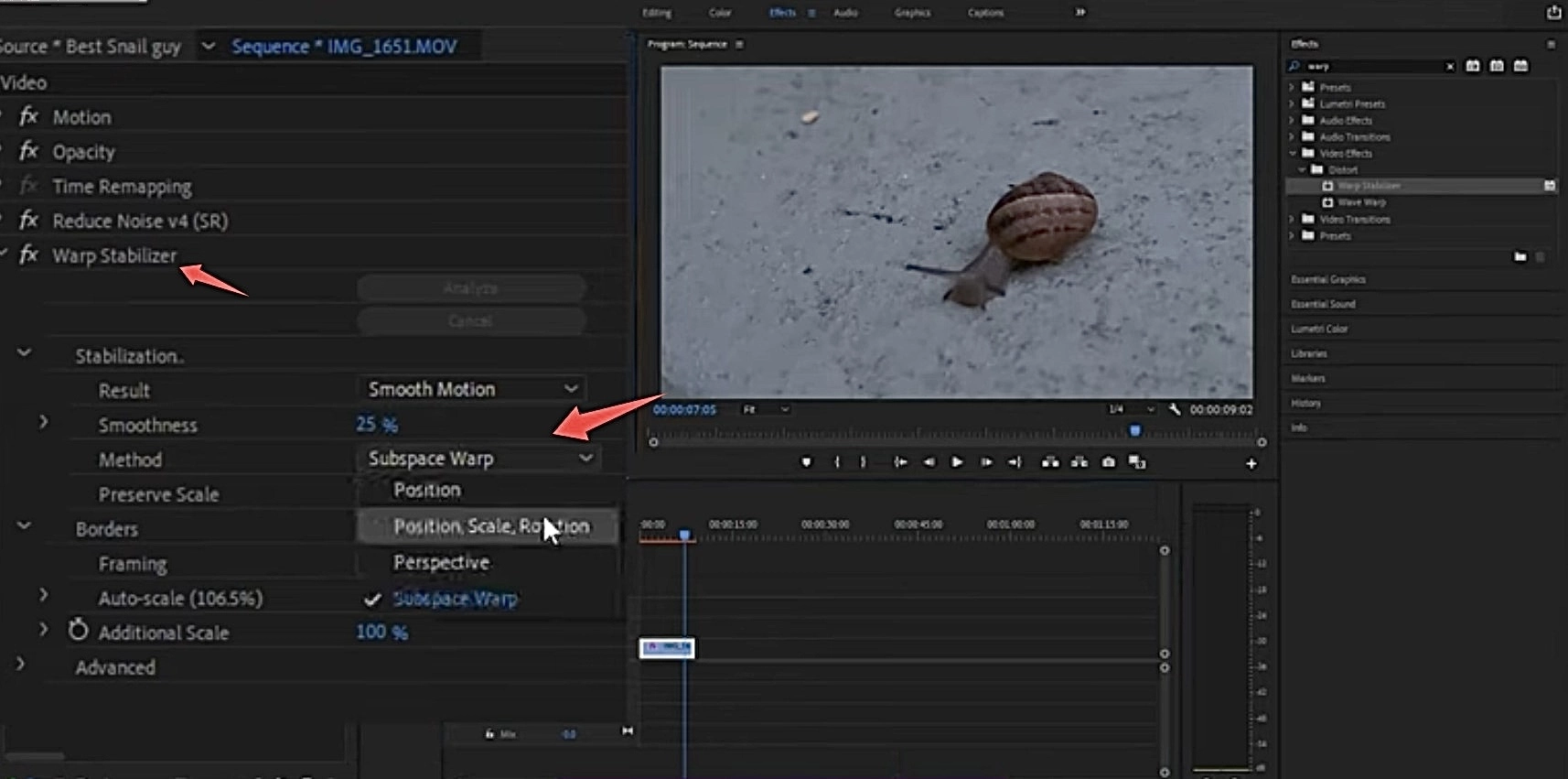1568x779 pixels.
Task: Collapse the Distort folder
Action: pos(1302,169)
